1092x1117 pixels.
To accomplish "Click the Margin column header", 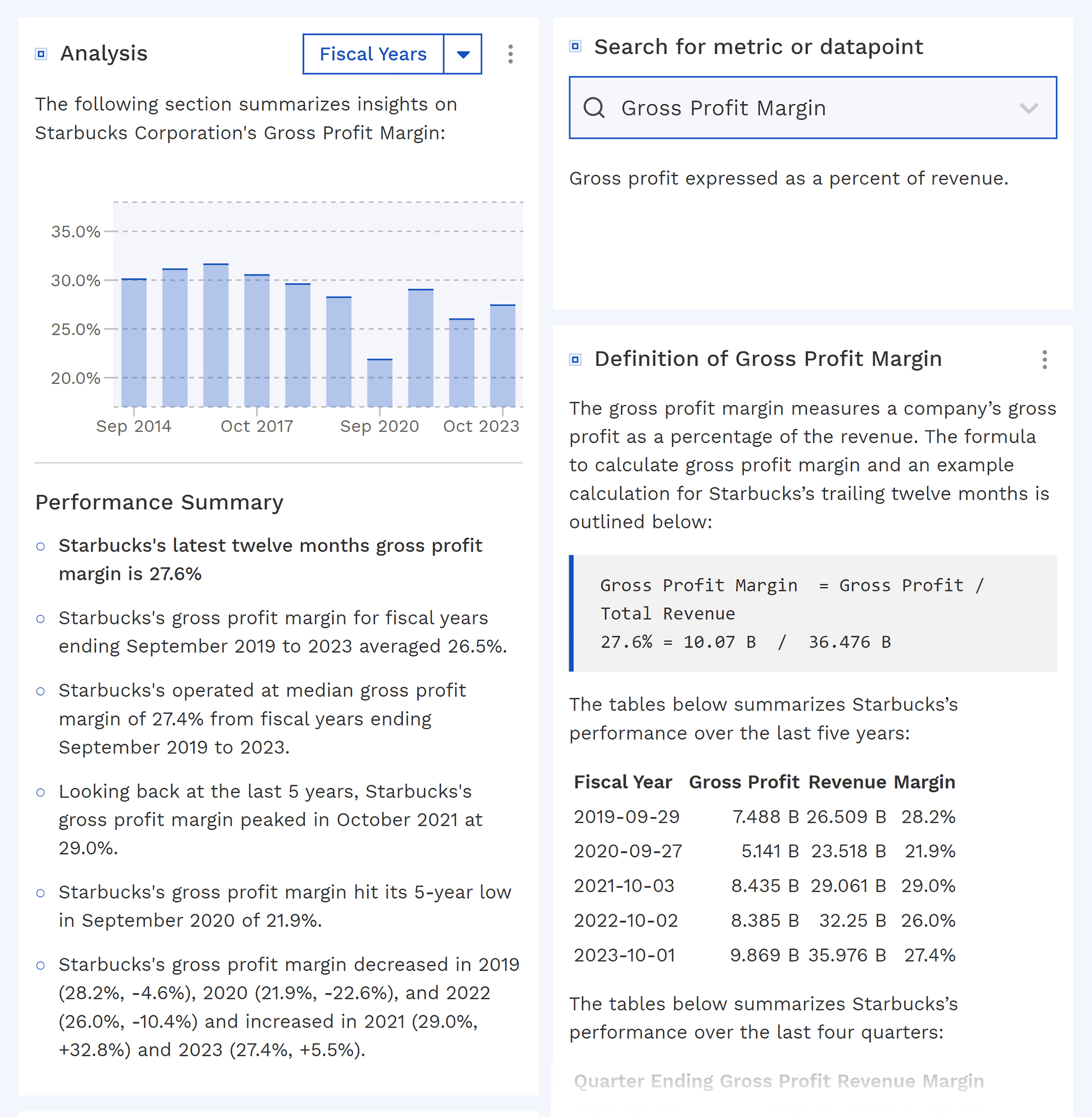I will tap(925, 782).
